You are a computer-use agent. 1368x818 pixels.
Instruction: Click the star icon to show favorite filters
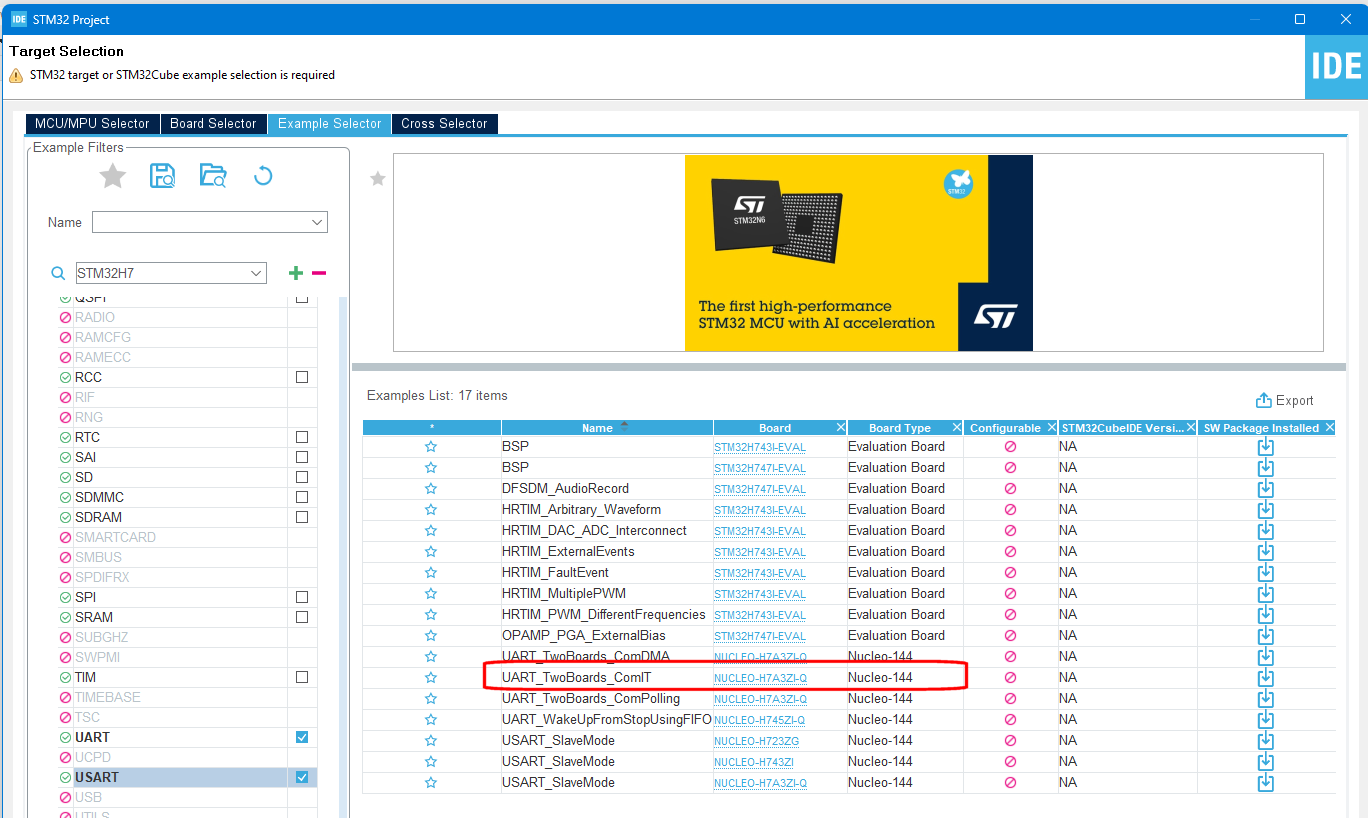coord(112,175)
